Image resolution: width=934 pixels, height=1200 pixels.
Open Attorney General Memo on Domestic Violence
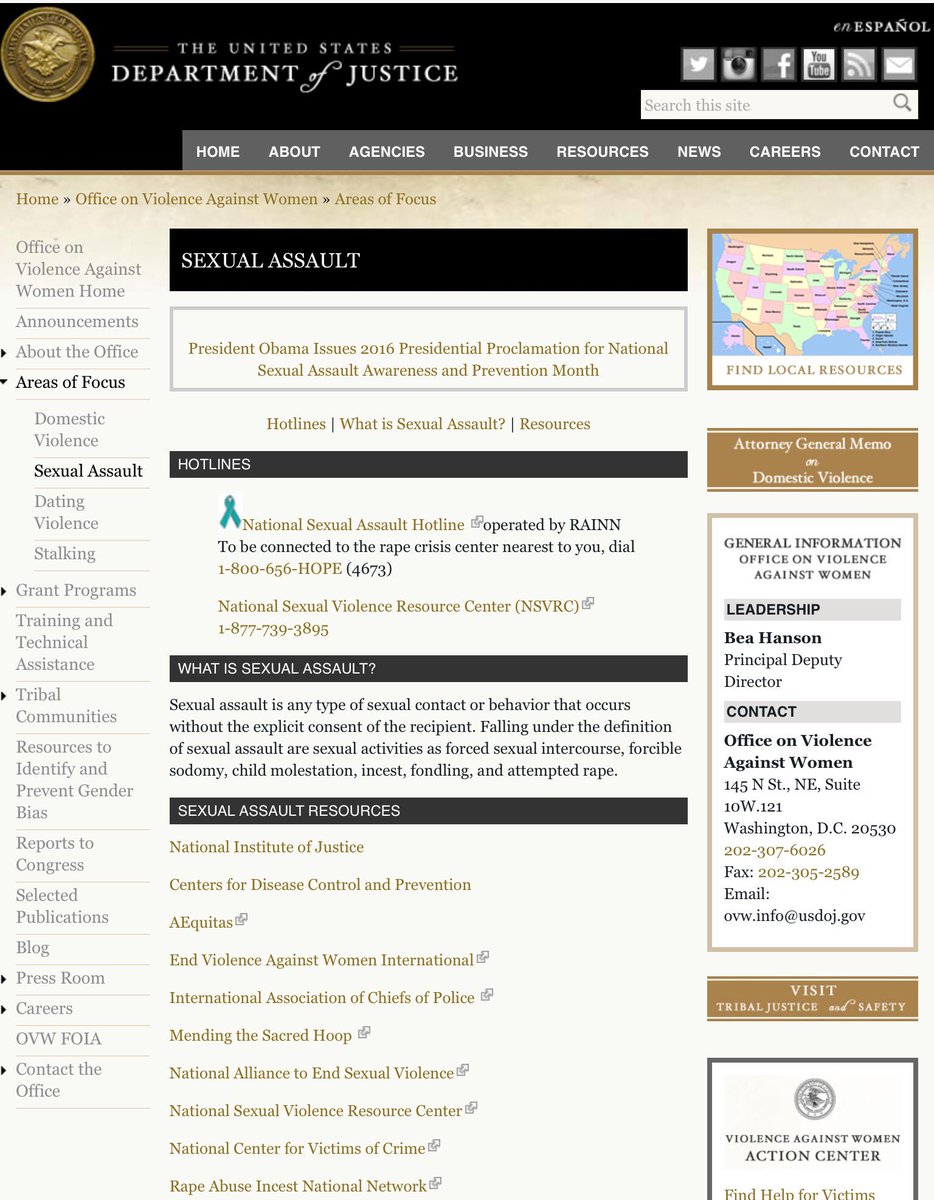812,460
